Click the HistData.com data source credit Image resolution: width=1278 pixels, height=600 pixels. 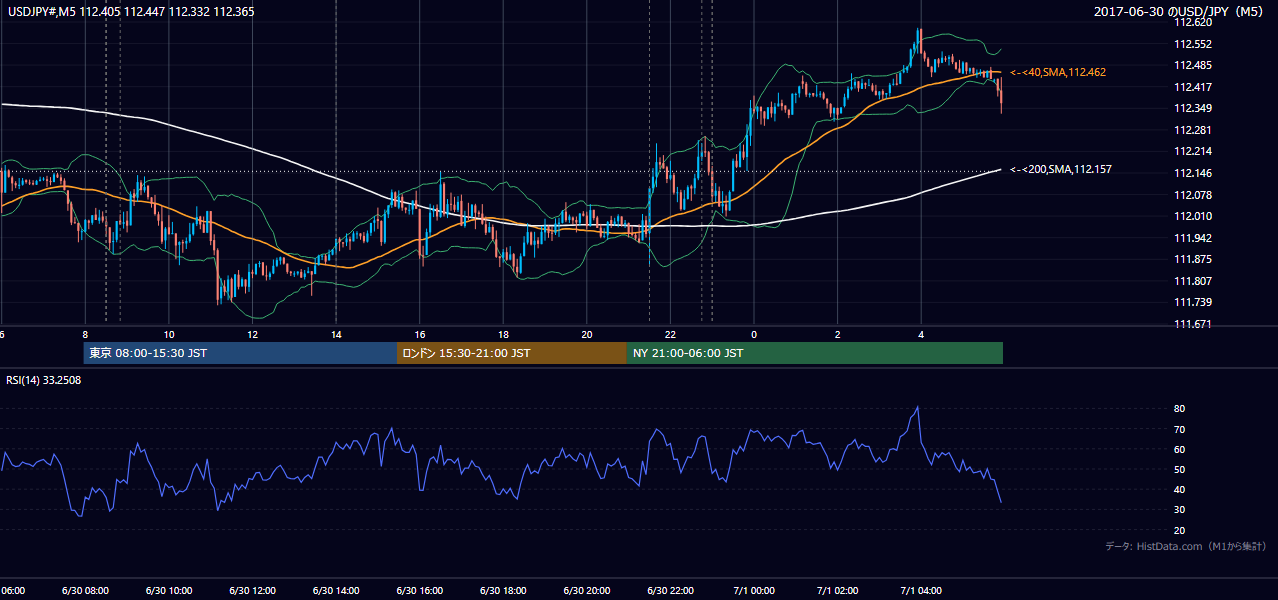tap(1185, 546)
